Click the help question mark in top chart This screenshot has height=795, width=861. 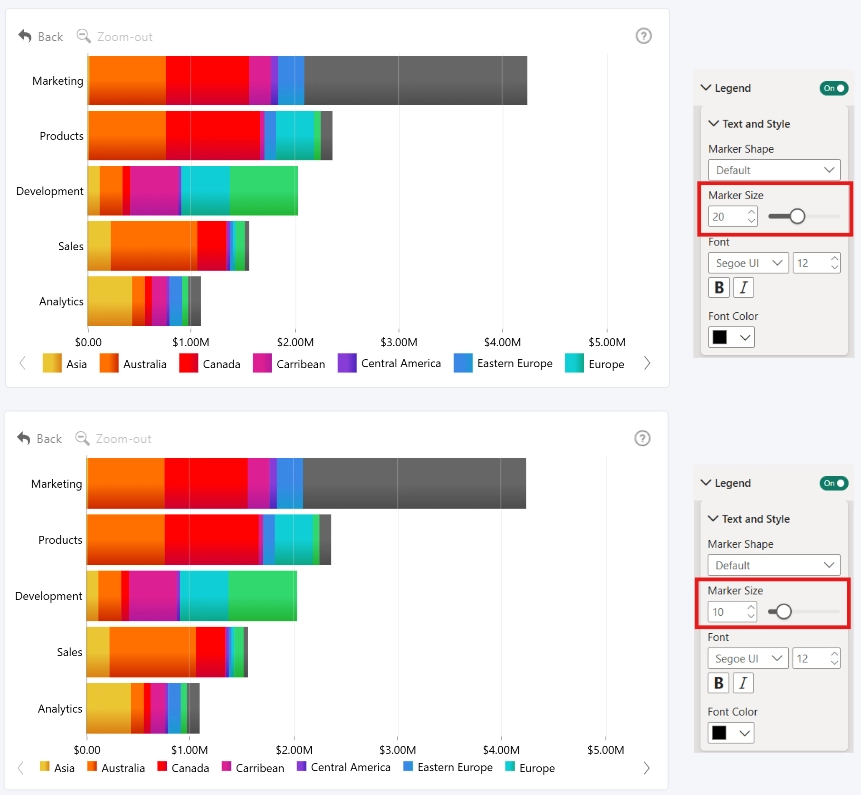pyautogui.click(x=644, y=36)
